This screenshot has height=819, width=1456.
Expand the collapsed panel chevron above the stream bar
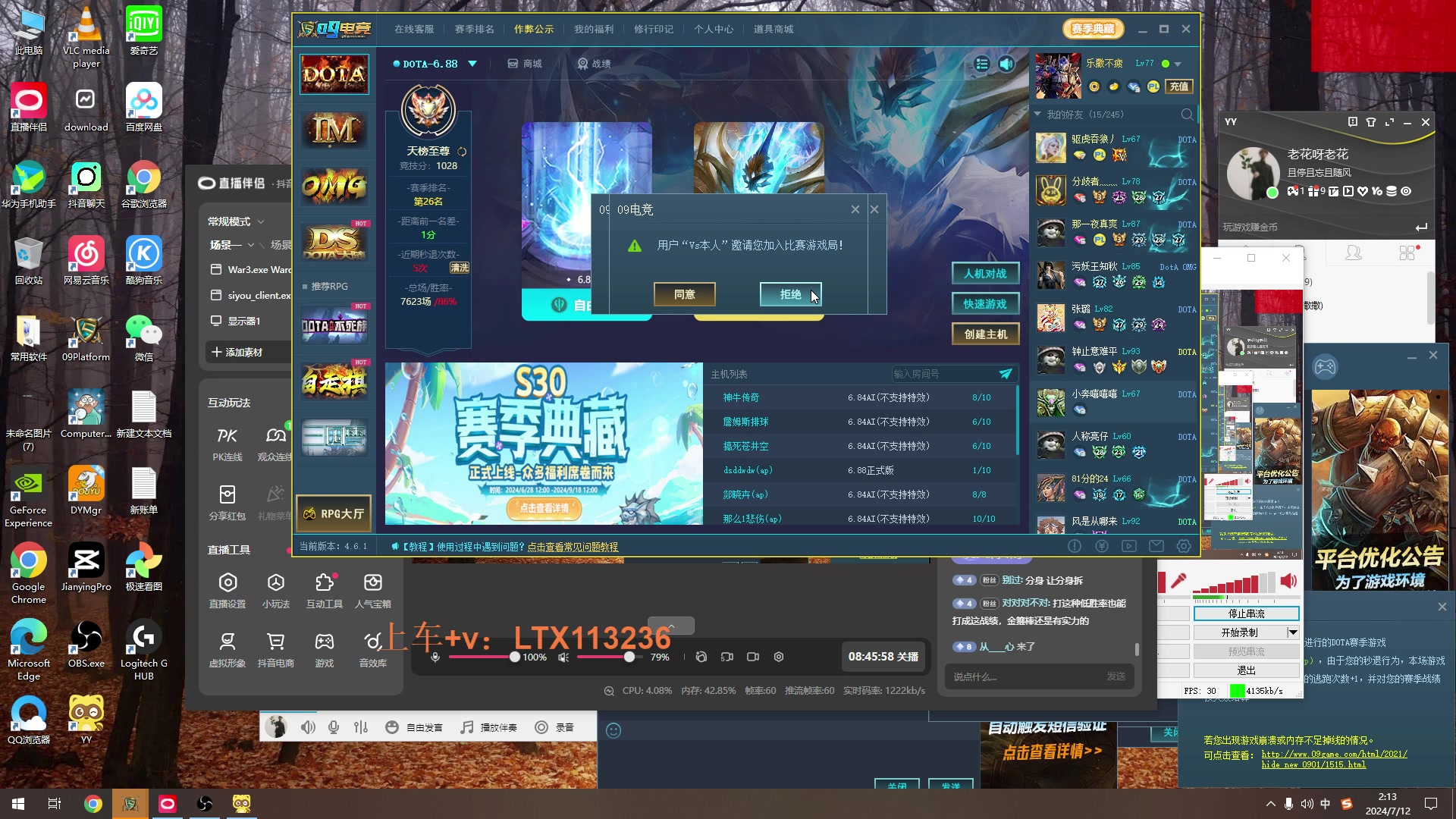click(671, 626)
